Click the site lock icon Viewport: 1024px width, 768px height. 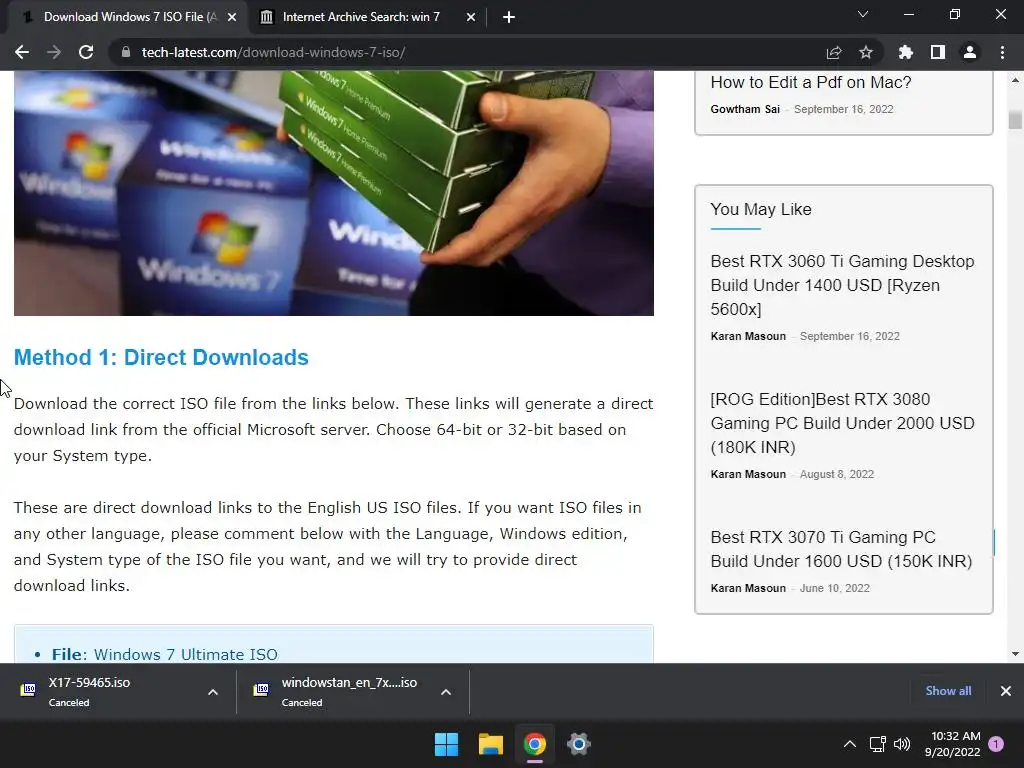(x=126, y=52)
